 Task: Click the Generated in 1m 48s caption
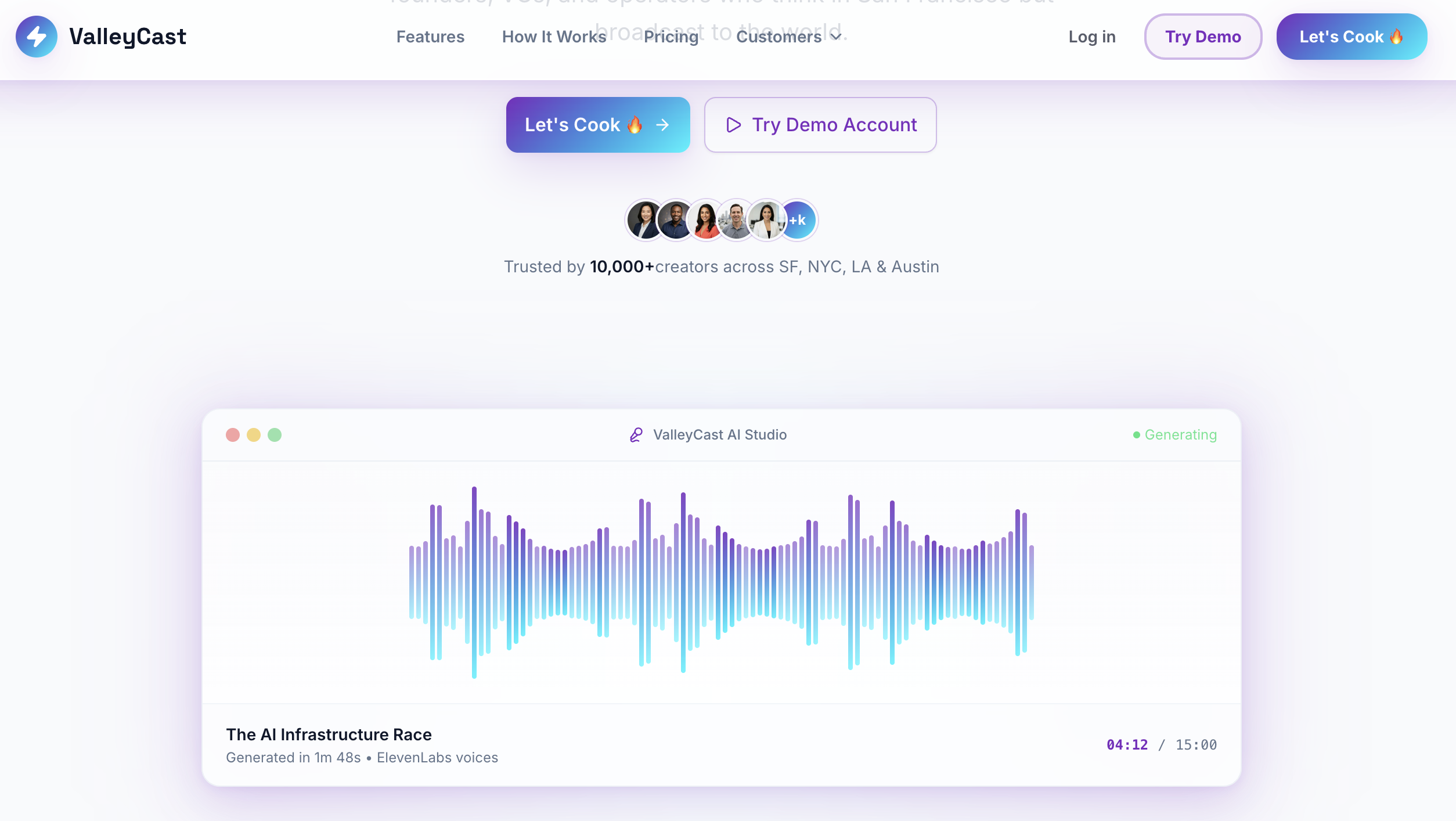(362, 758)
